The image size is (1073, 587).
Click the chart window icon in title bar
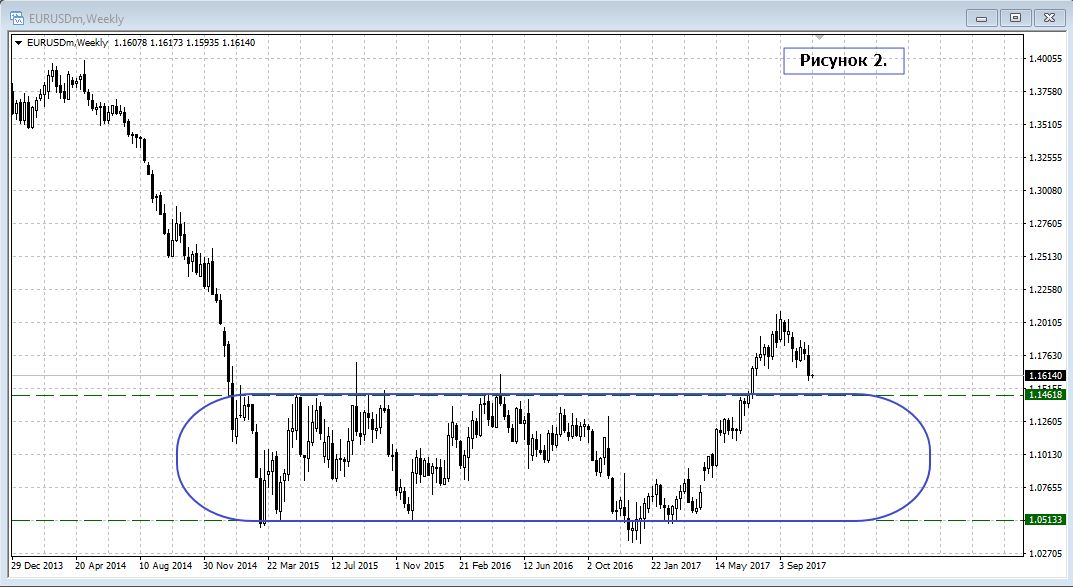tap(17, 16)
